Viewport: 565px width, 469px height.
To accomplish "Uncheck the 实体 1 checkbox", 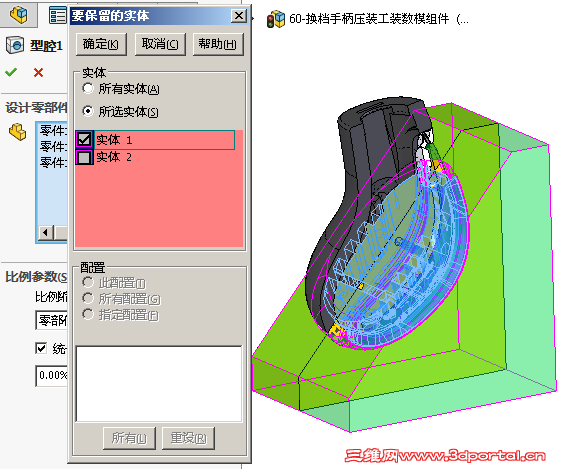I will [84, 139].
